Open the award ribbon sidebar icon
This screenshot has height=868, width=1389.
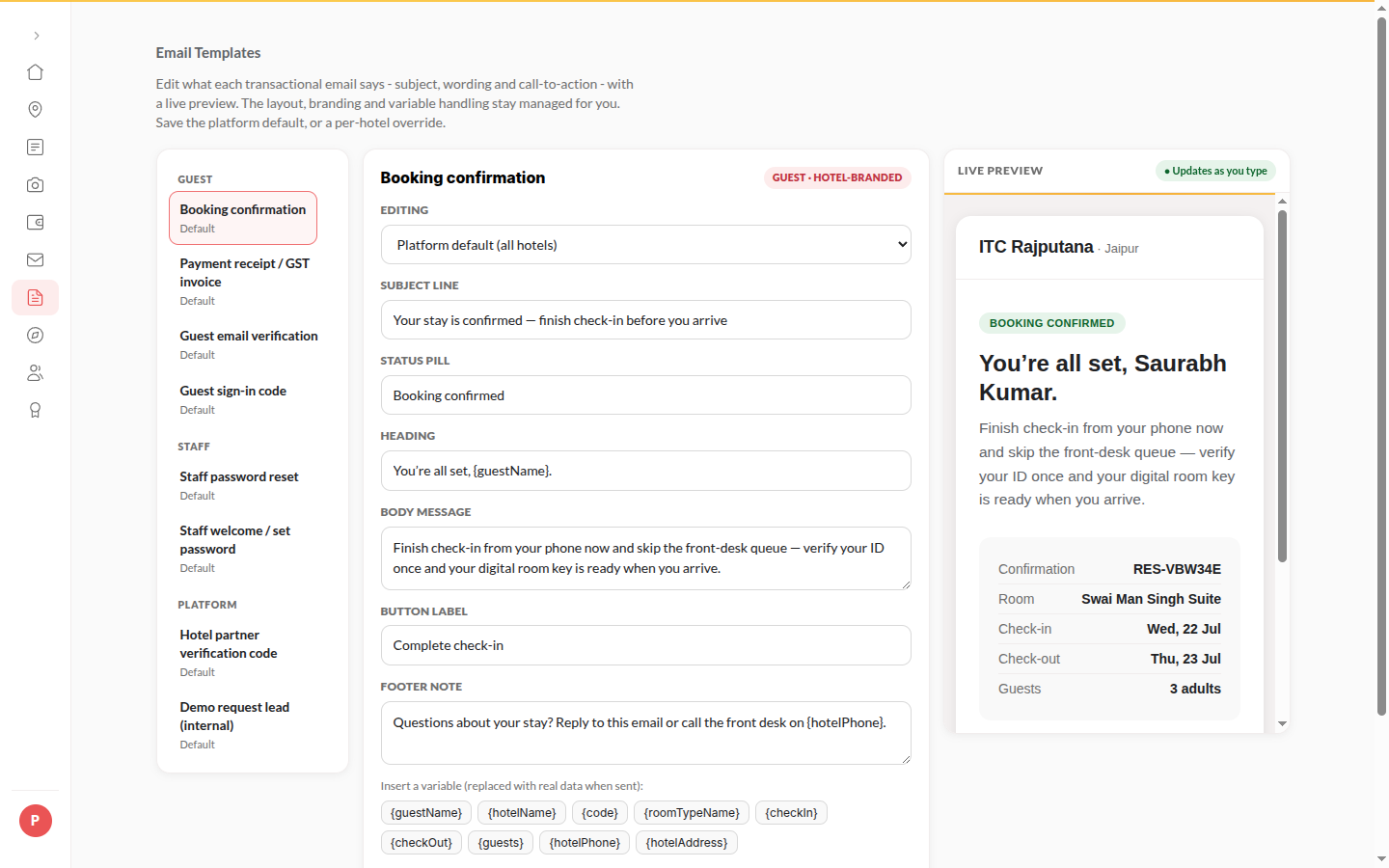click(36, 411)
